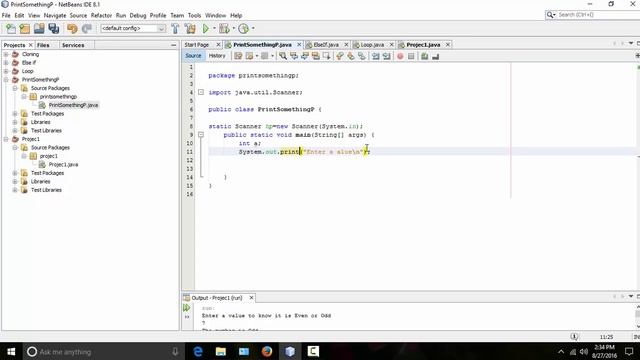This screenshot has width=640, height=360.
Task: Open the File menu
Action: click(x=6, y=15)
